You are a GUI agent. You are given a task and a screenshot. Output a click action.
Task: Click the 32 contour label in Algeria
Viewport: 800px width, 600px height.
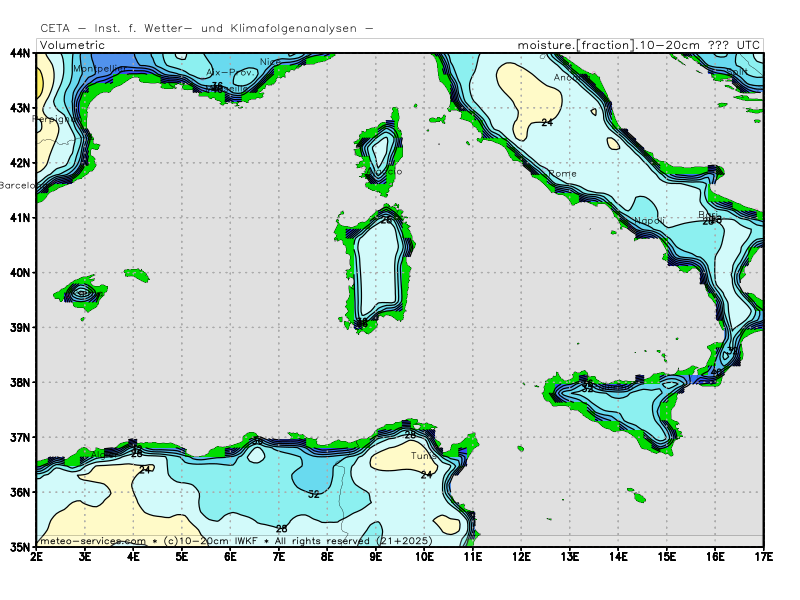click(313, 494)
